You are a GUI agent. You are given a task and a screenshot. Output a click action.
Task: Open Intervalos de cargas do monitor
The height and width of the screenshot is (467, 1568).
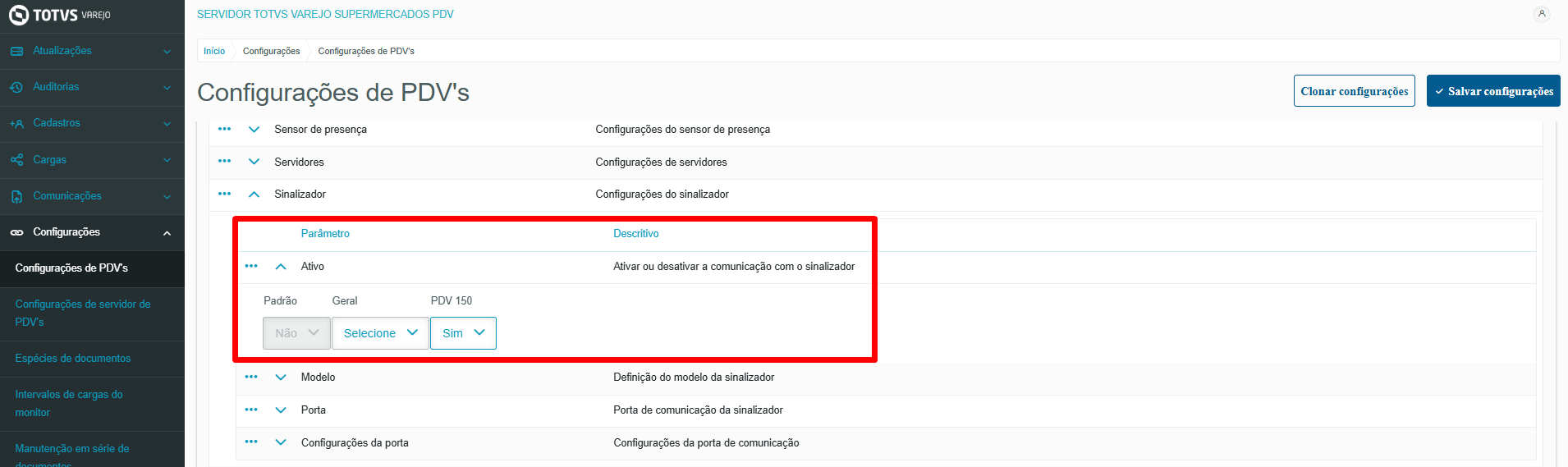92,404
